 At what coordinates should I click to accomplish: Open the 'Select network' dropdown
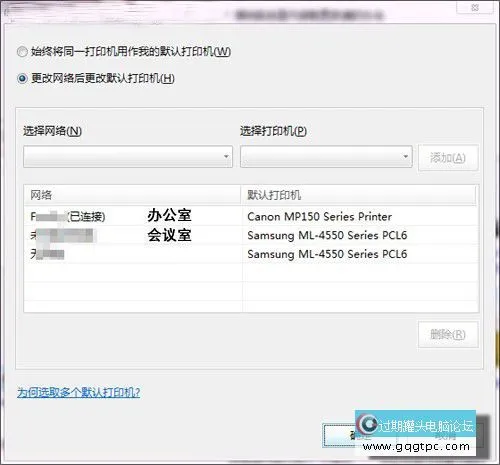[128, 156]
